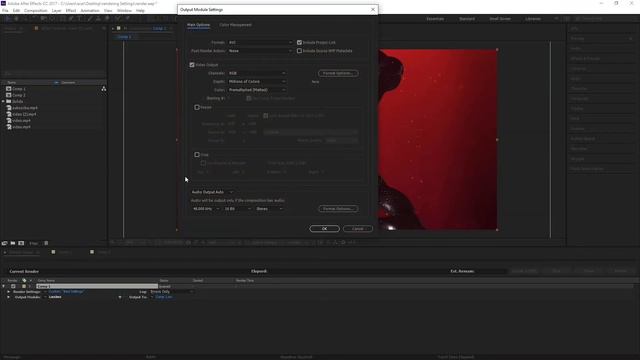Select the Rotation tool in toolbar
Screen dimensions: 640x360
[34, 18]
